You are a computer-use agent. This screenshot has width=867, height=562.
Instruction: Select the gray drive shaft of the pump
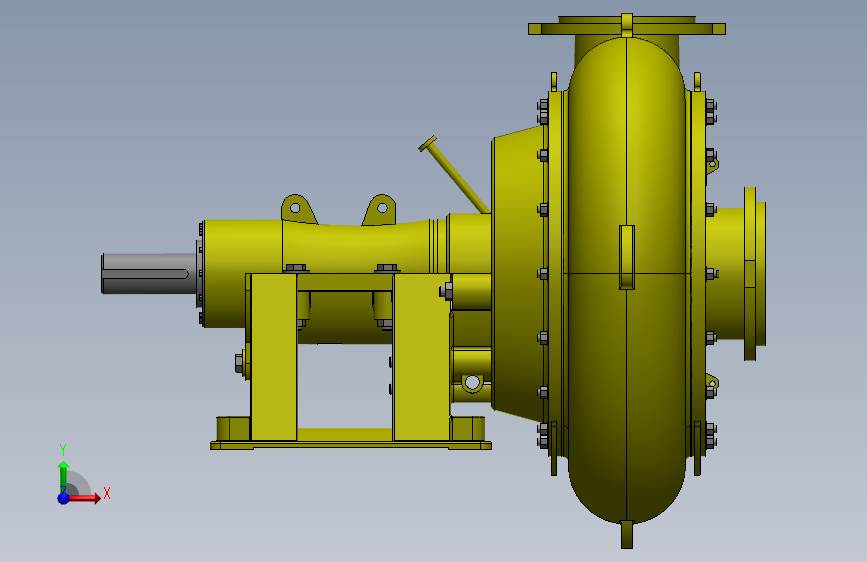(x=149, y=273)
